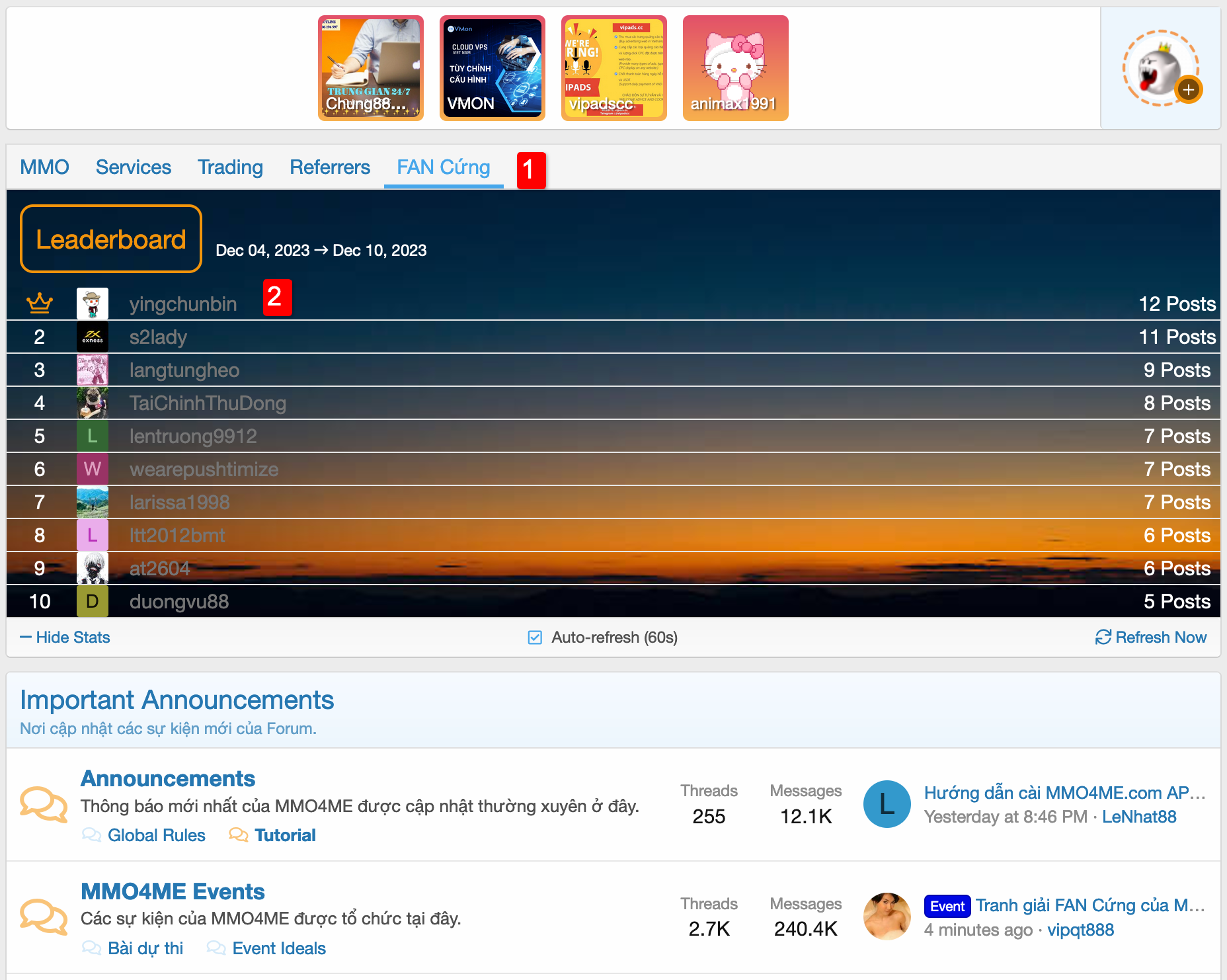The image size is (1227, 980).
Task: Open the Bài dự thi subforum
Action: 145,948
